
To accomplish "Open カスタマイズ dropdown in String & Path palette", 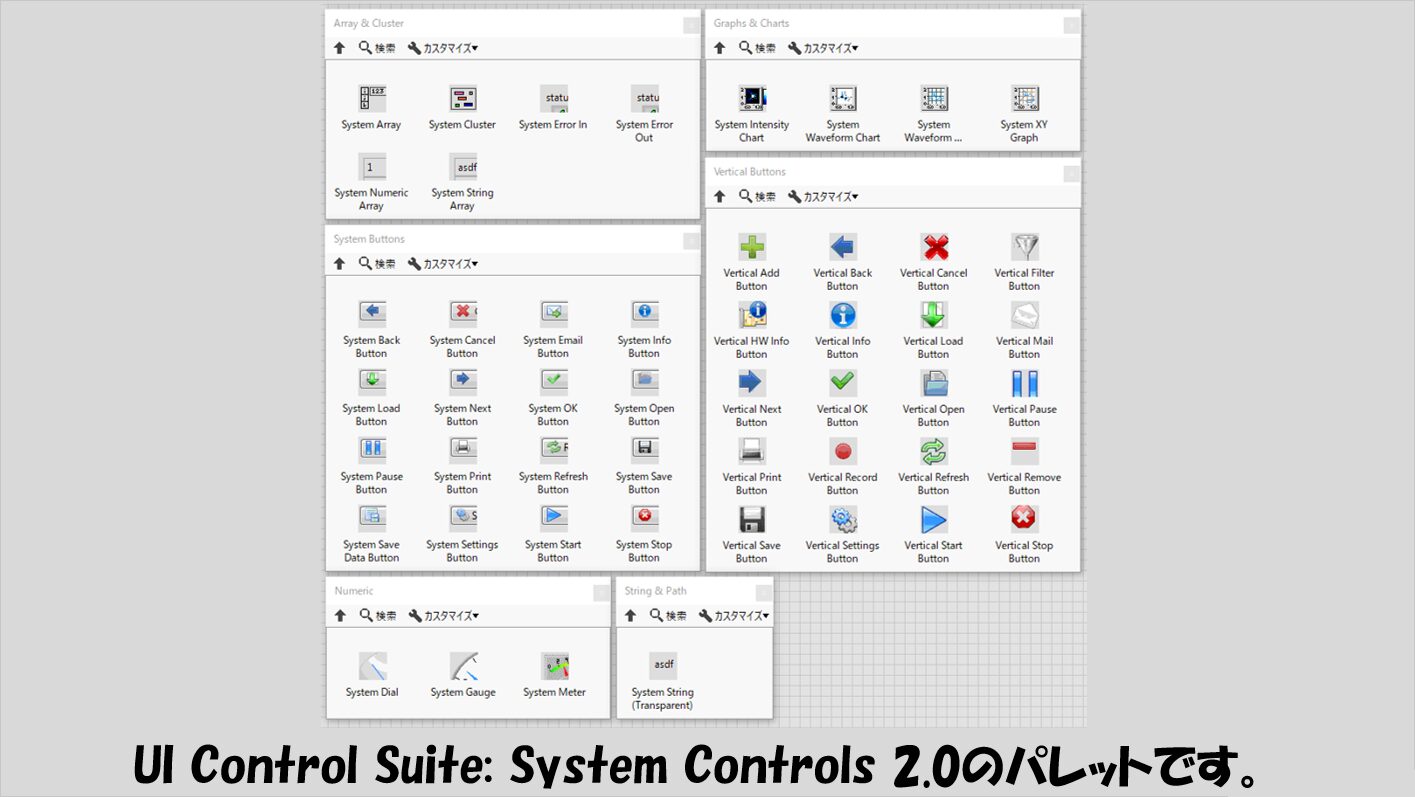I will click(734, 616).
